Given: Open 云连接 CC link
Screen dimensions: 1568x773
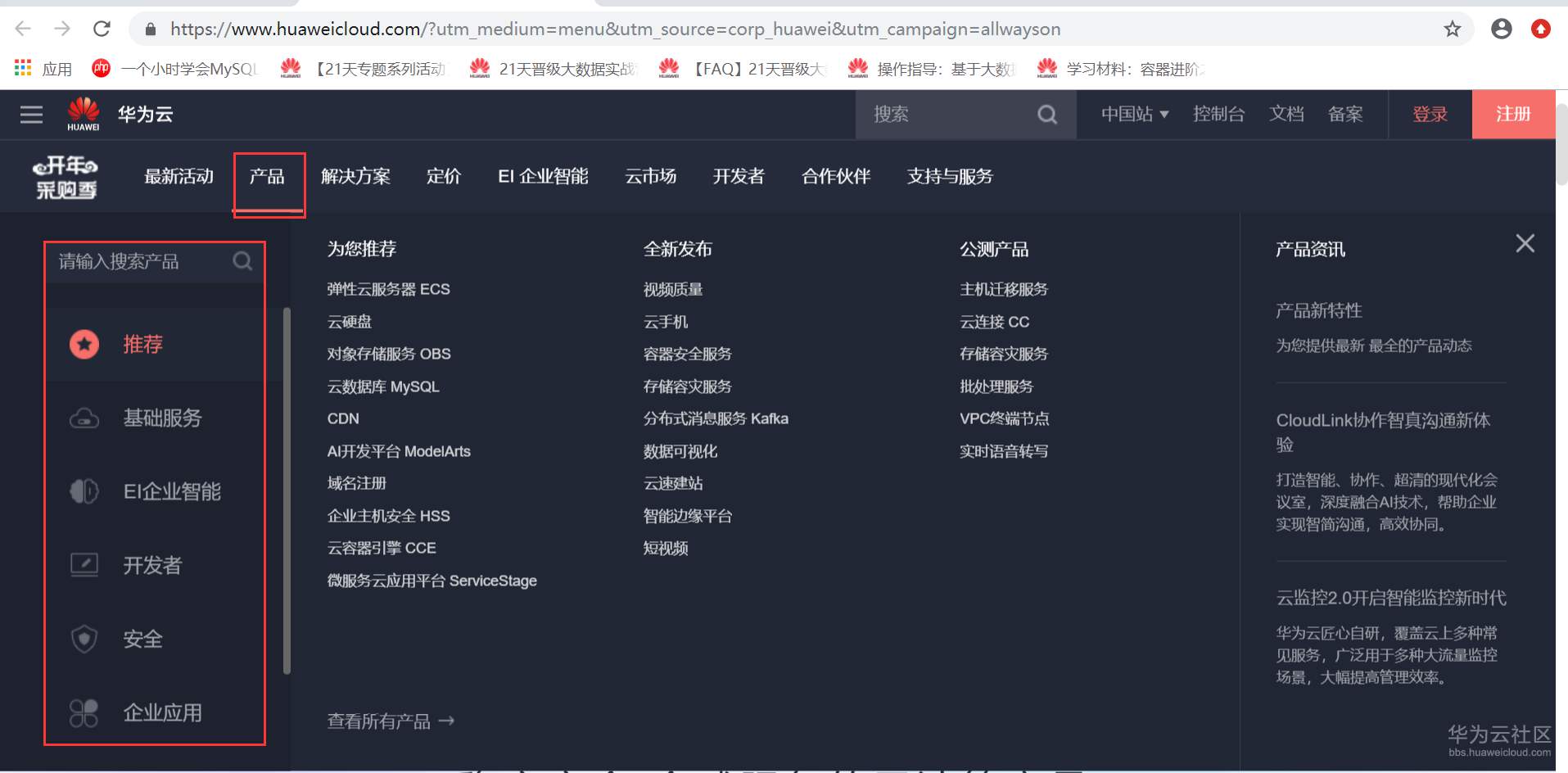Looking at the screenshot, I should click(994, 322).
